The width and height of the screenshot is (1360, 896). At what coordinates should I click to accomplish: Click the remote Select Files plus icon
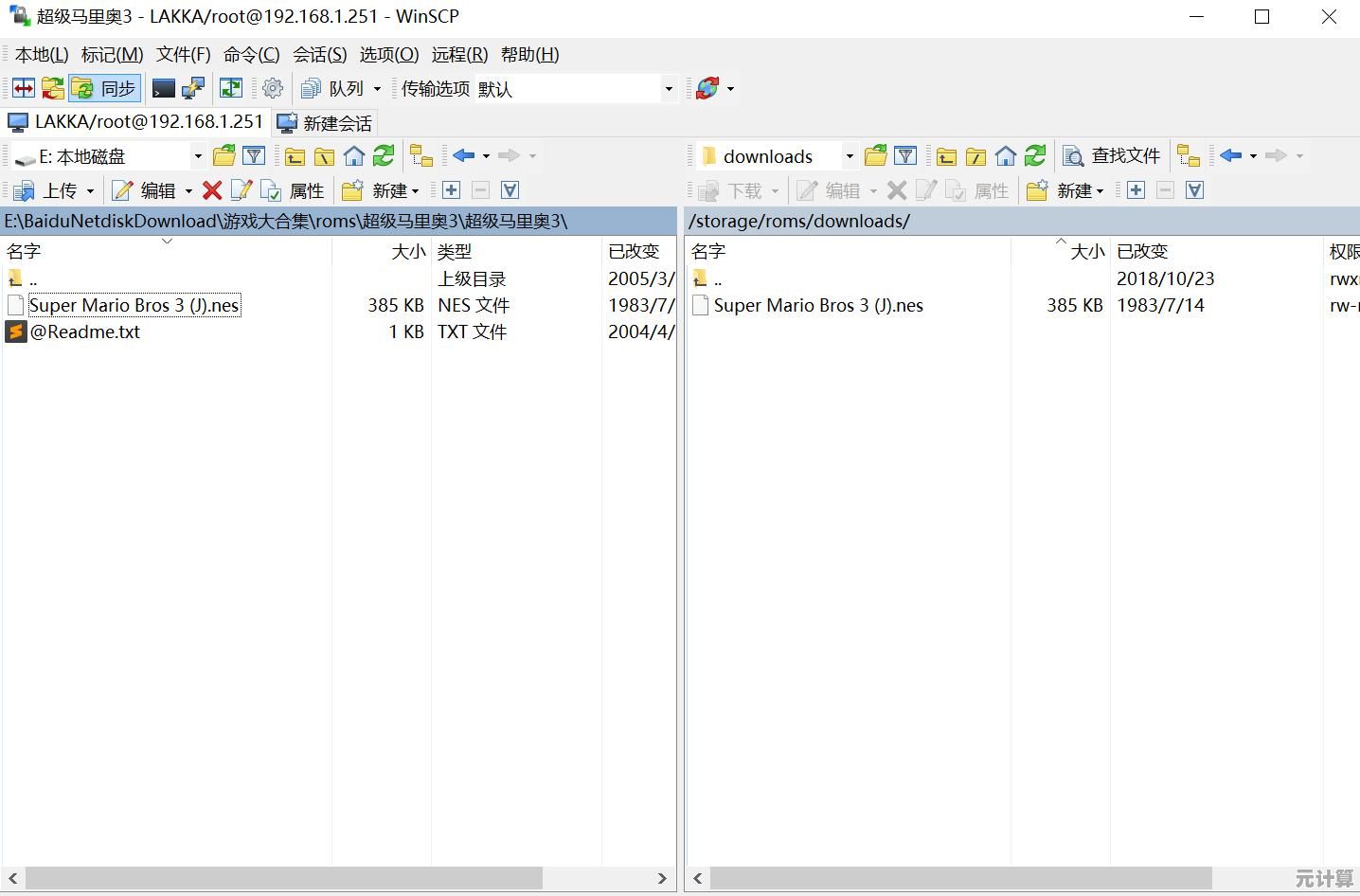[x=1136, y=190]
